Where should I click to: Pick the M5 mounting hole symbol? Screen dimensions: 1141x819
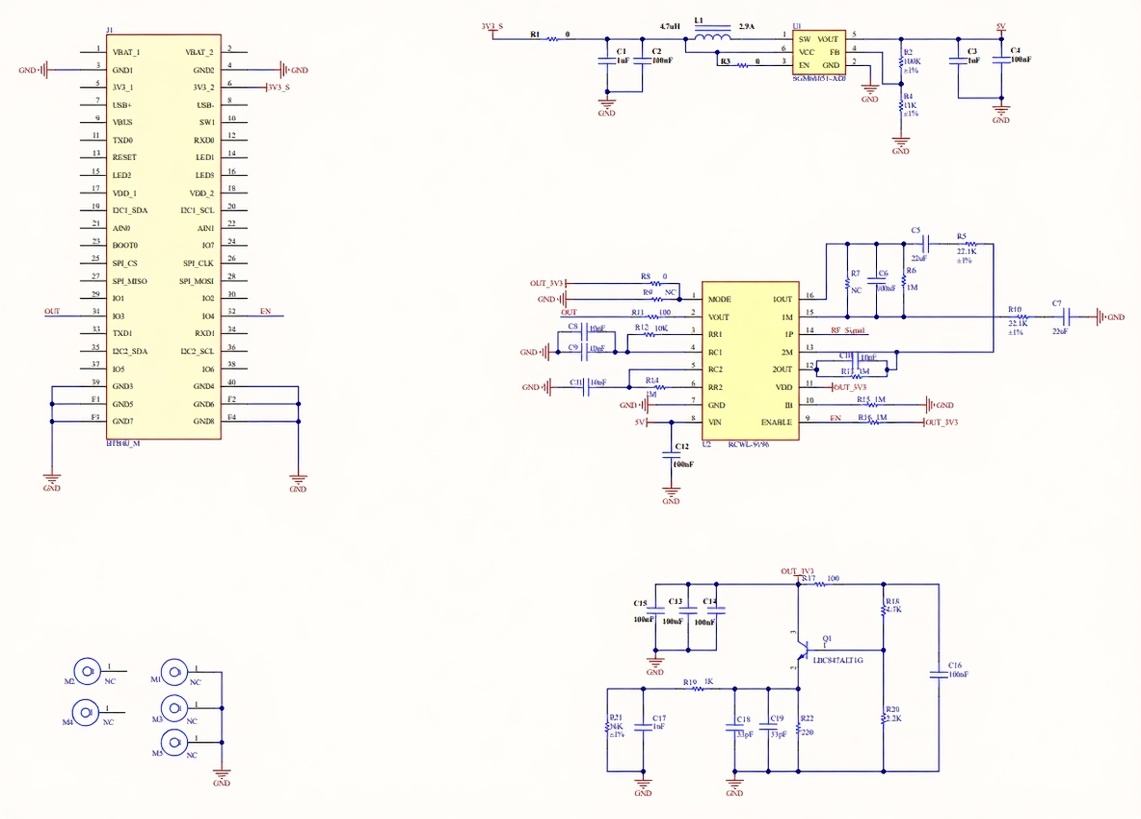point(174,742)
